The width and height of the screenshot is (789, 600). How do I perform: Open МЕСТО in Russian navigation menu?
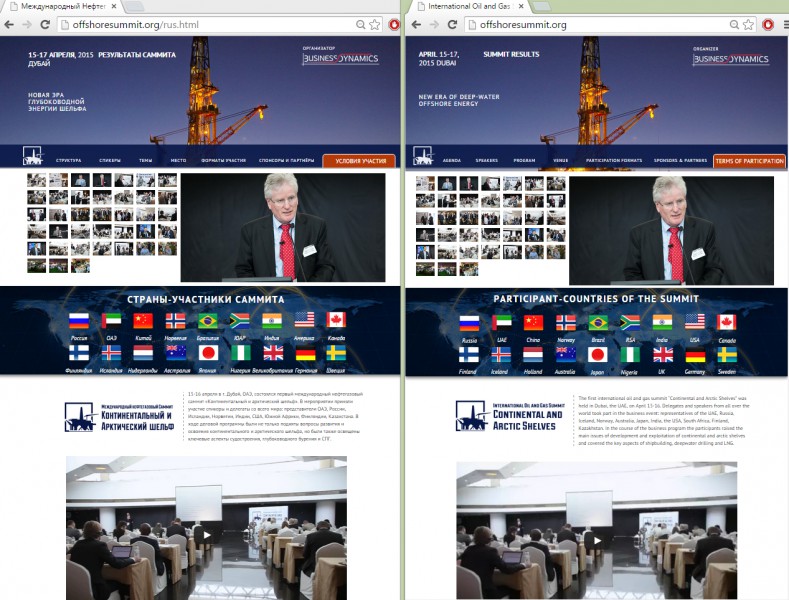click(178, 161)
